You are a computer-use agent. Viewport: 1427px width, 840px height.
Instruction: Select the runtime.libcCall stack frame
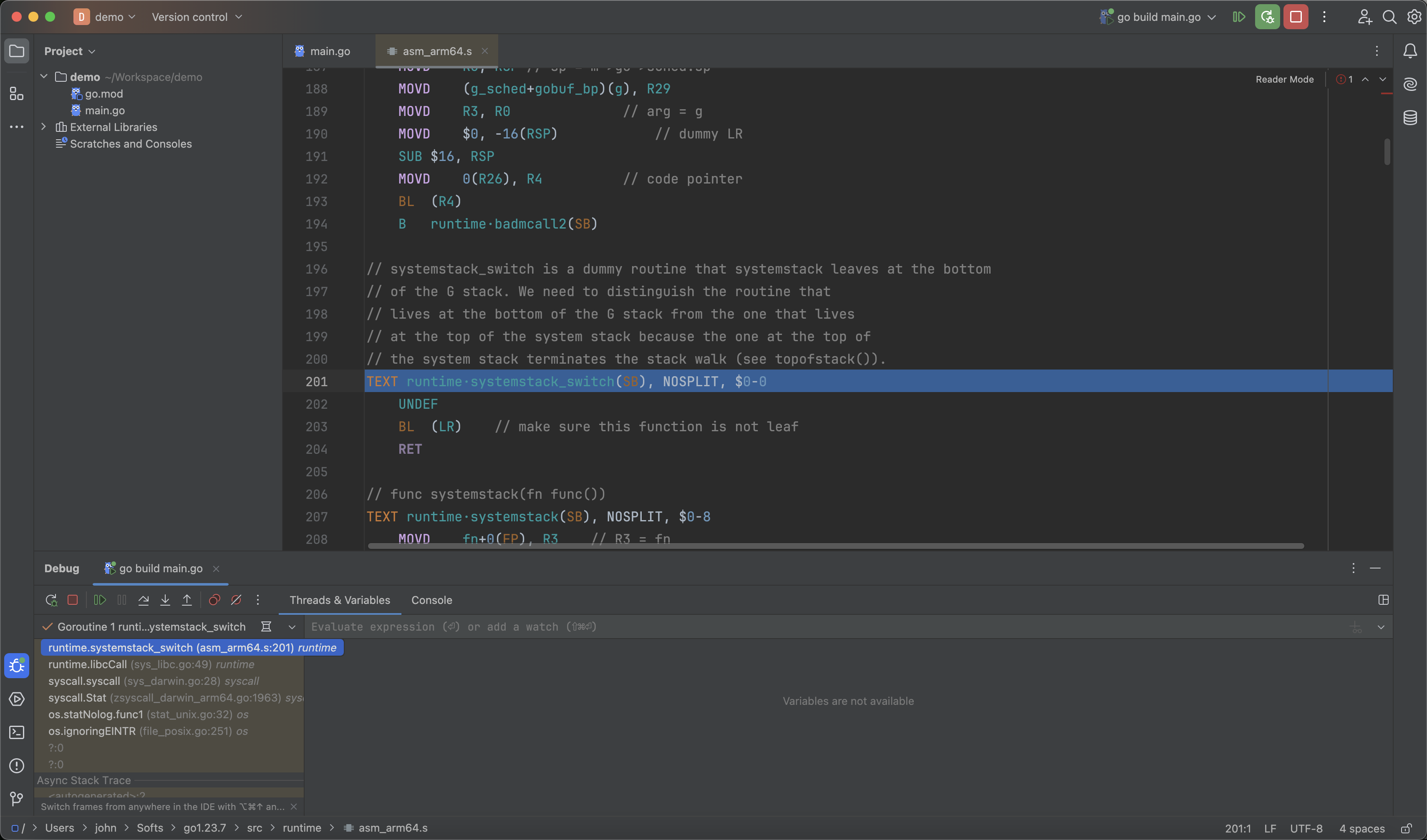87,664
